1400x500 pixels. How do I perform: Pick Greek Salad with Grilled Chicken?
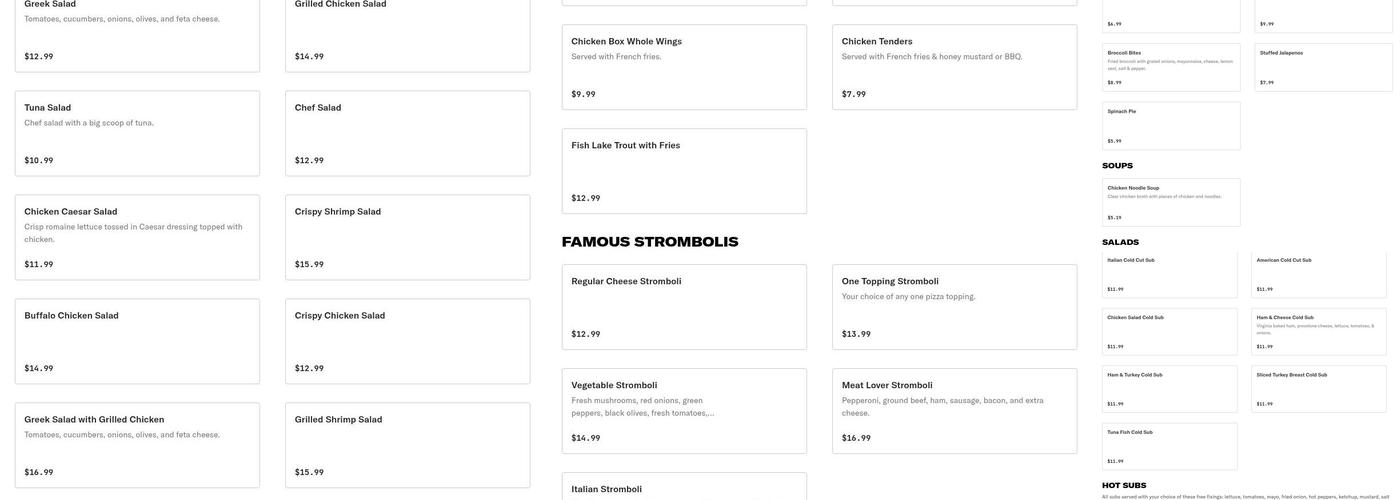tap(137, 446)
